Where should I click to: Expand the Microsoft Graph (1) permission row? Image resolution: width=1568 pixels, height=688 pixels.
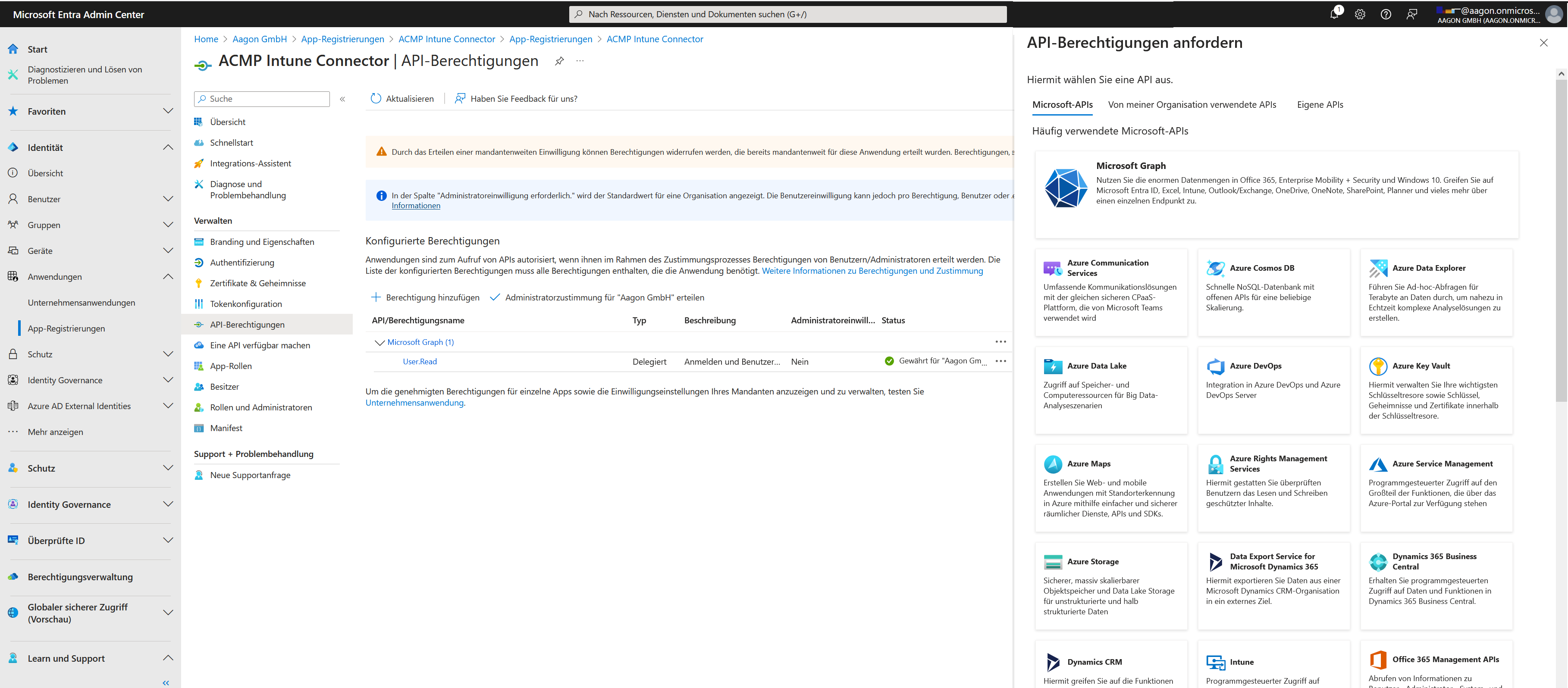pos(380,342)
